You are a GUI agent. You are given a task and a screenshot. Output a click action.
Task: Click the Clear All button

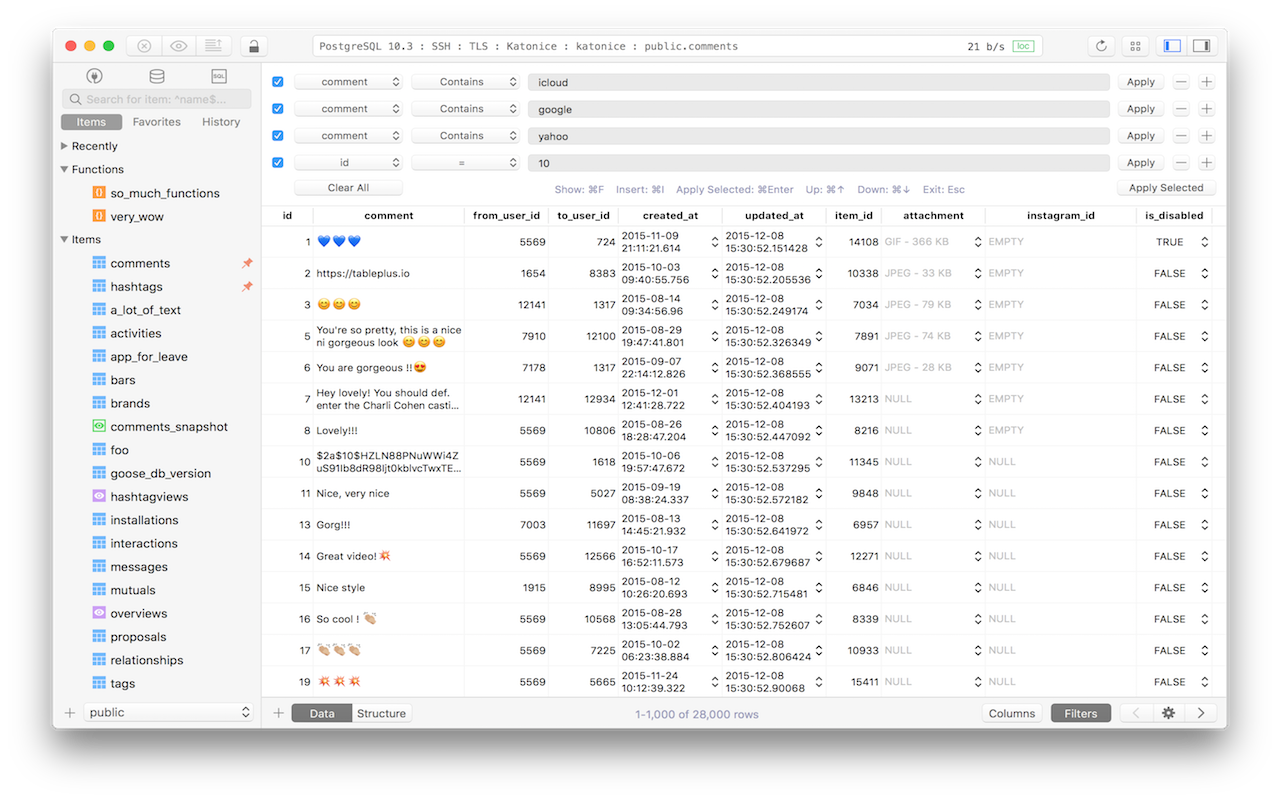click(348, 187)
